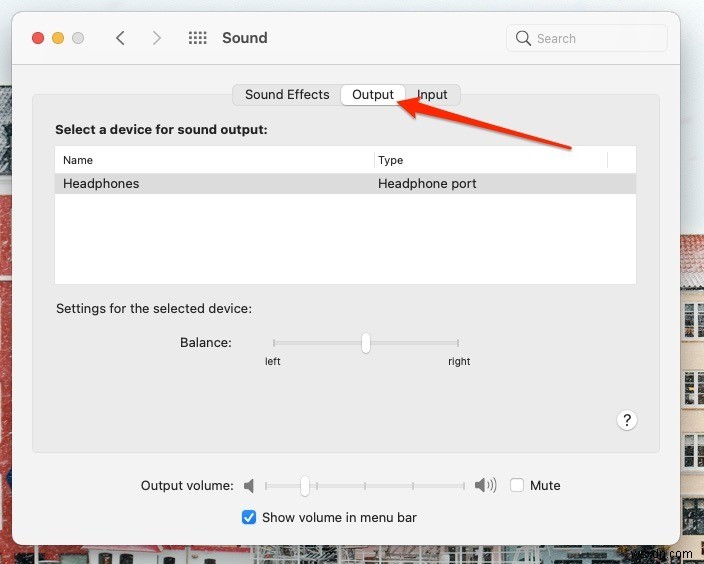The image size is (704, 564).
Task: Switch to the Sound Effects tab
Action: tap(287, 95)
